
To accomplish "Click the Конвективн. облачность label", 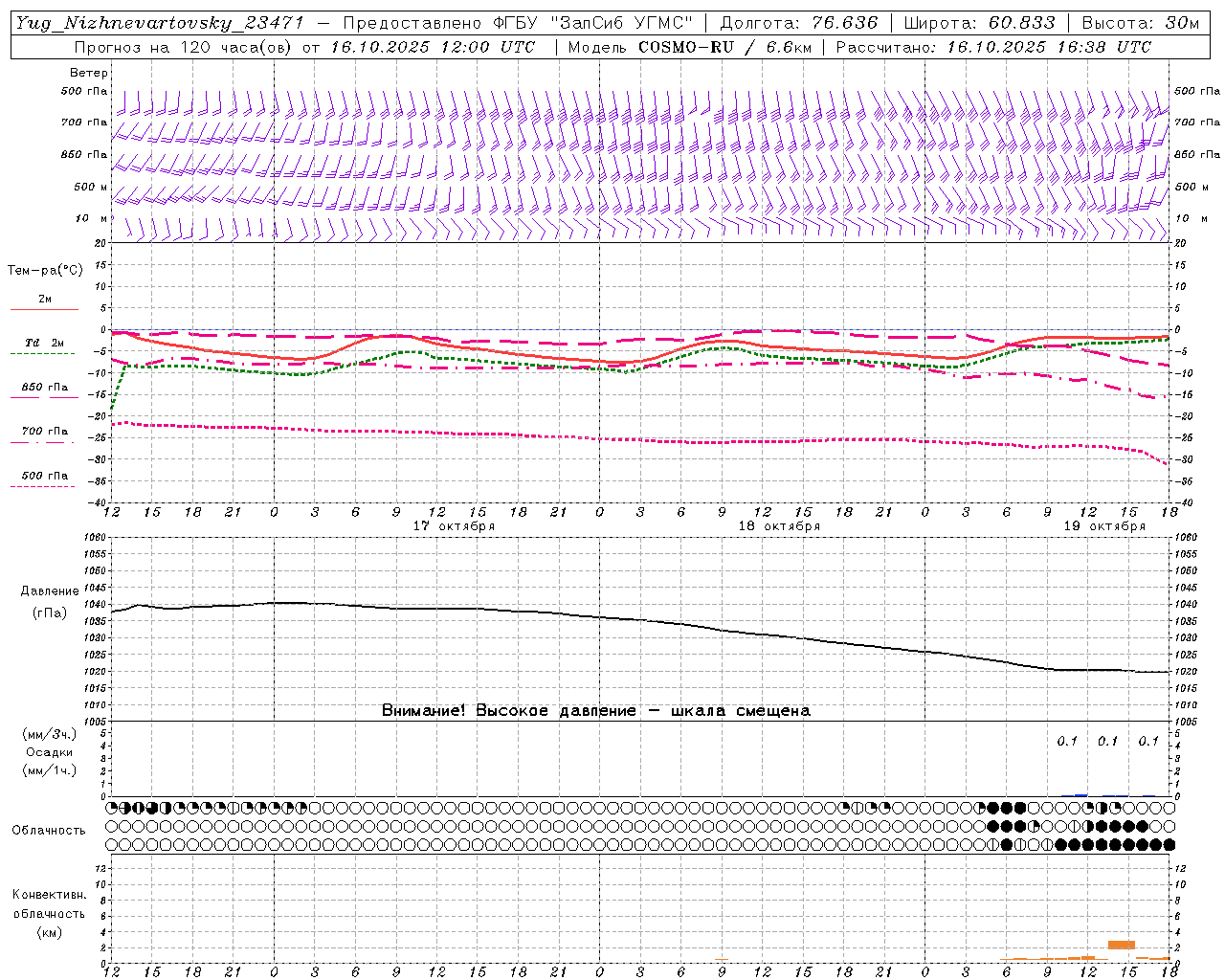I will click(49, 903).
